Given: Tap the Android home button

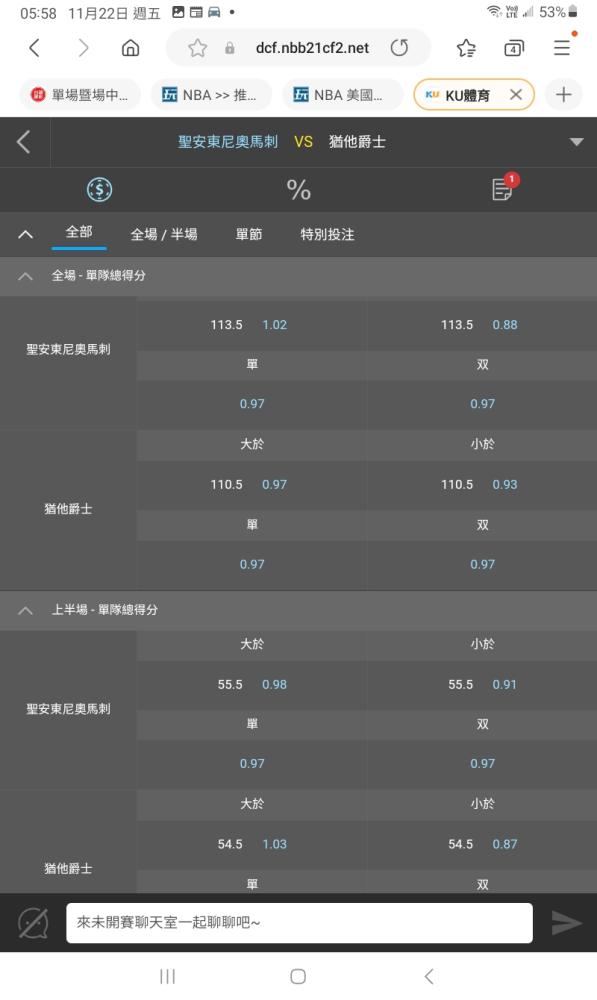Looking at the screenshot, I should (298, 976).
